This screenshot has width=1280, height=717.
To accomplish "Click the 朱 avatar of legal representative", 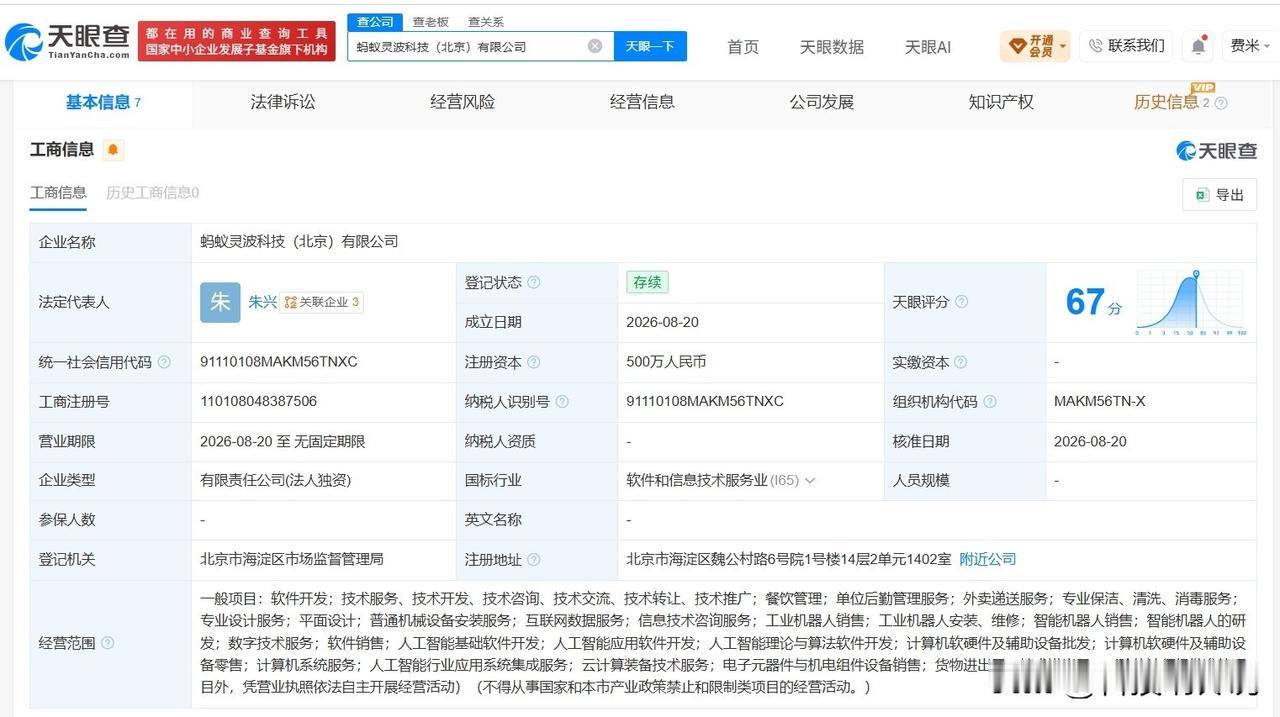I will (x=220, y=302).
